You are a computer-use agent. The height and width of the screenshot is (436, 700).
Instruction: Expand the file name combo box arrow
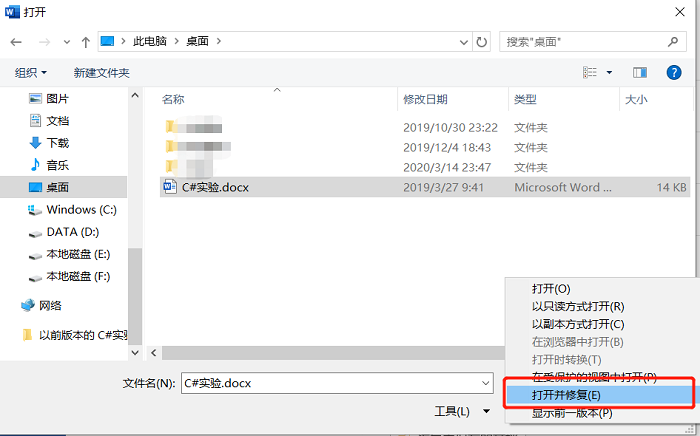(x=486, y=383)
